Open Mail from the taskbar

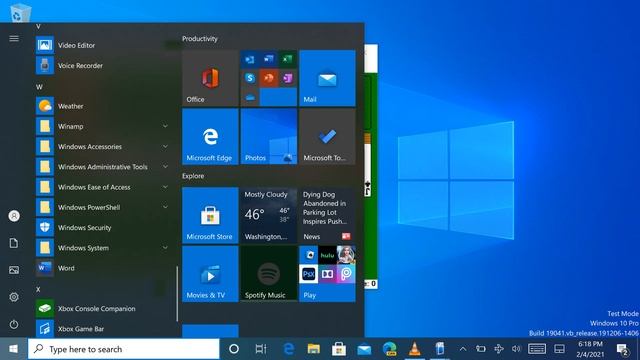pos(364,349)
